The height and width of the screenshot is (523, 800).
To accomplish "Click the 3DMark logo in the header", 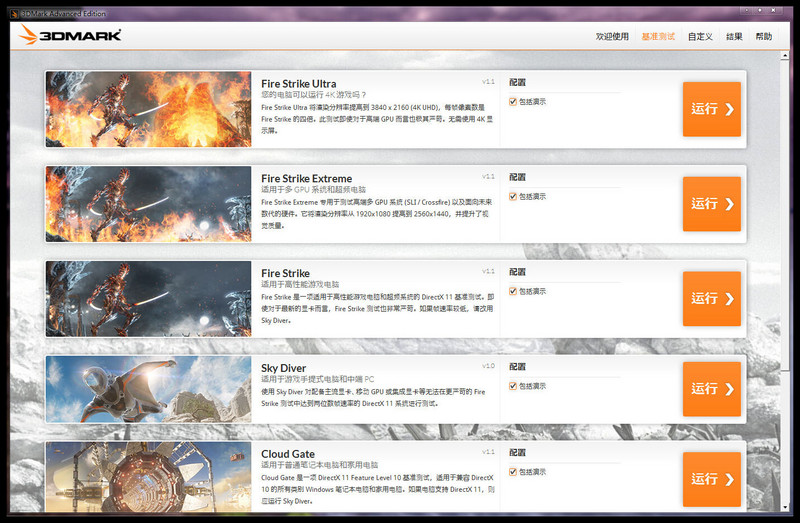I will click(x=70, y=35).
